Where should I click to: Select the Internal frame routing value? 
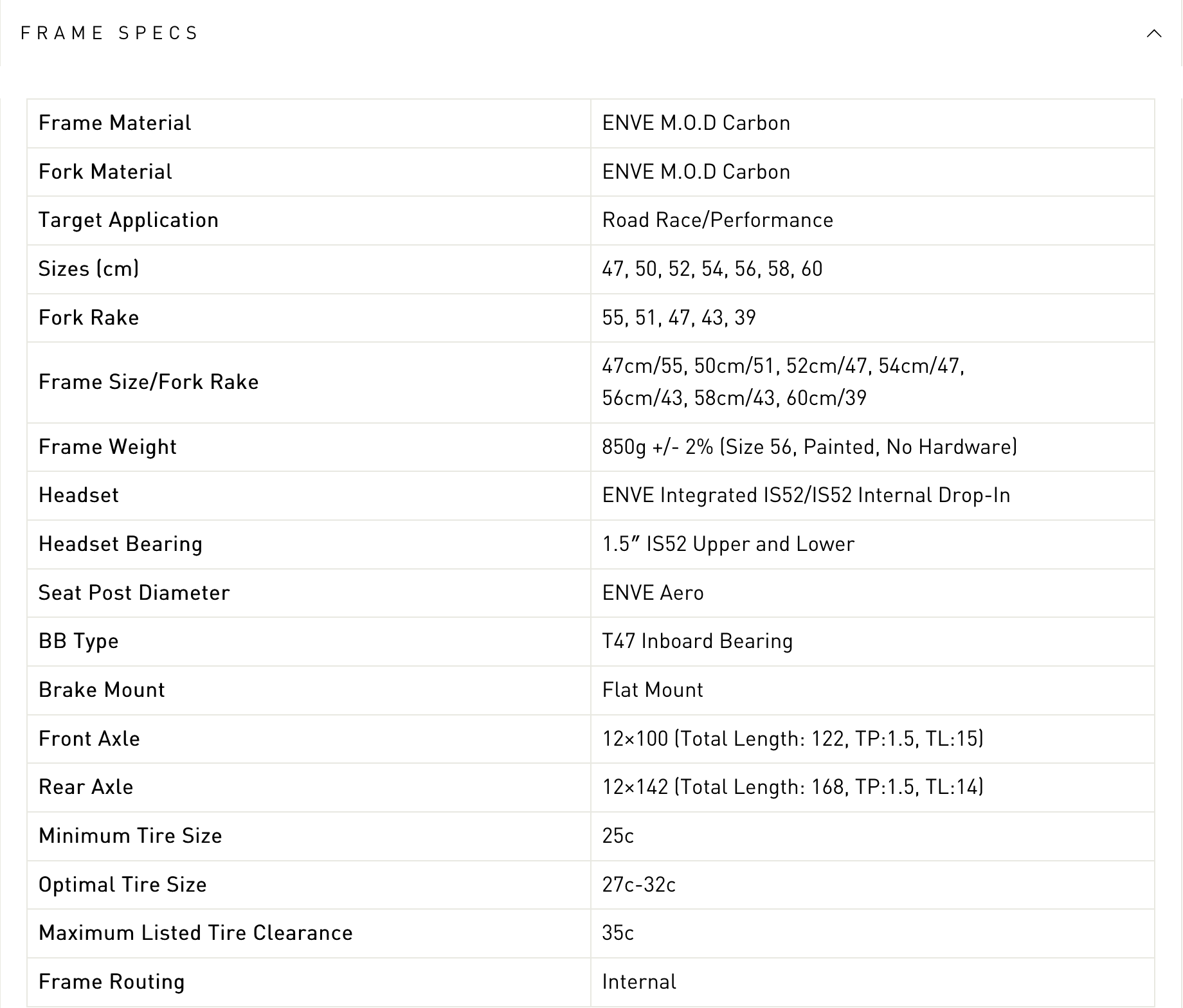click(x=639, y=982)
